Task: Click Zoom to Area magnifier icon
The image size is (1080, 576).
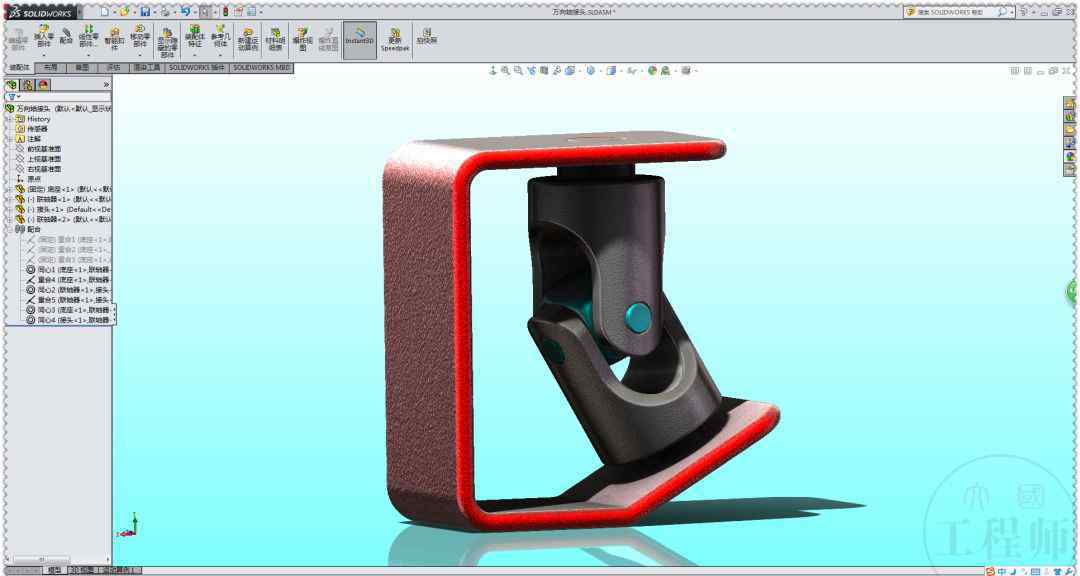Action: [x=518, y=70]
